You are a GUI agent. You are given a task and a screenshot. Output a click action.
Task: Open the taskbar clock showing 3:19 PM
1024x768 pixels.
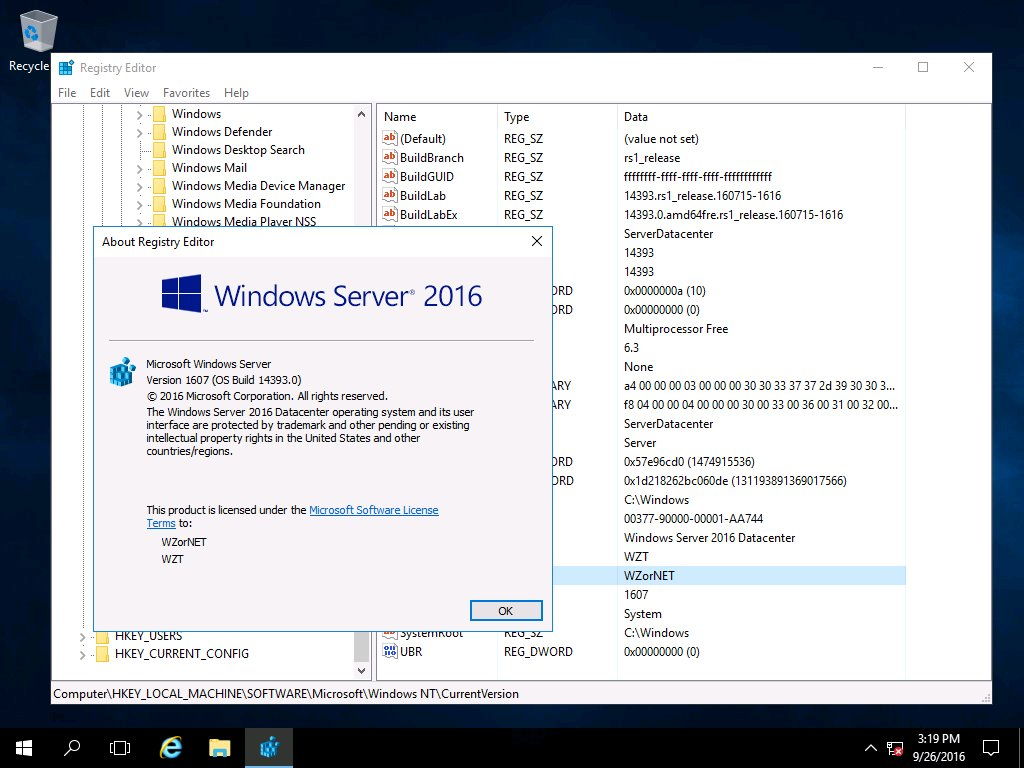click(x=938, y=748)
